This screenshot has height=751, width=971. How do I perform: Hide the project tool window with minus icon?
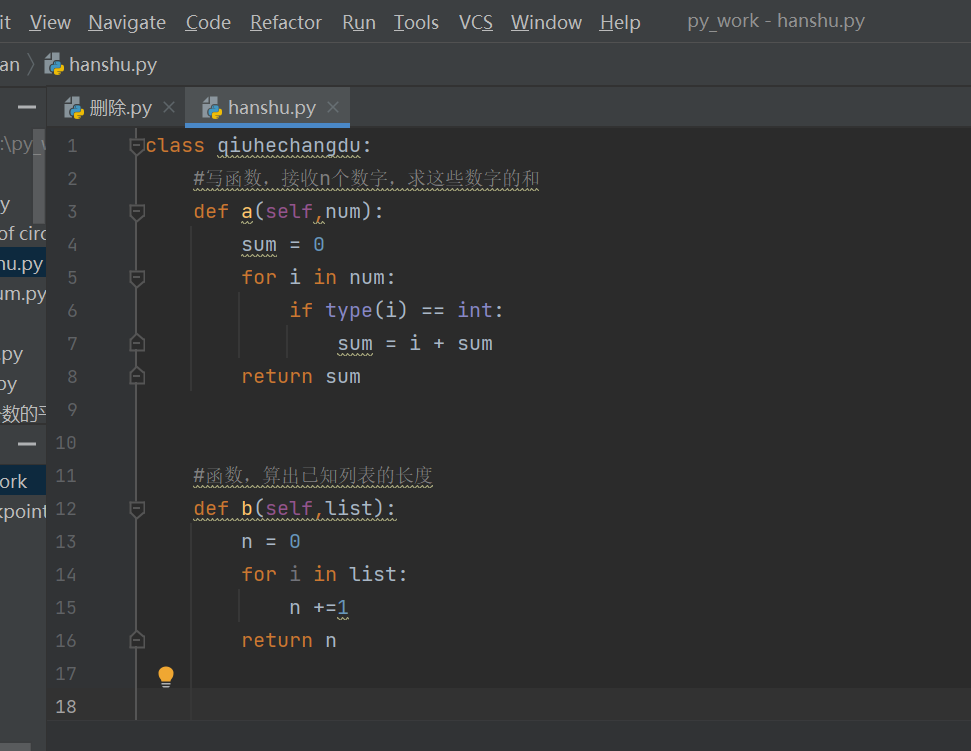tap(27, 107)
